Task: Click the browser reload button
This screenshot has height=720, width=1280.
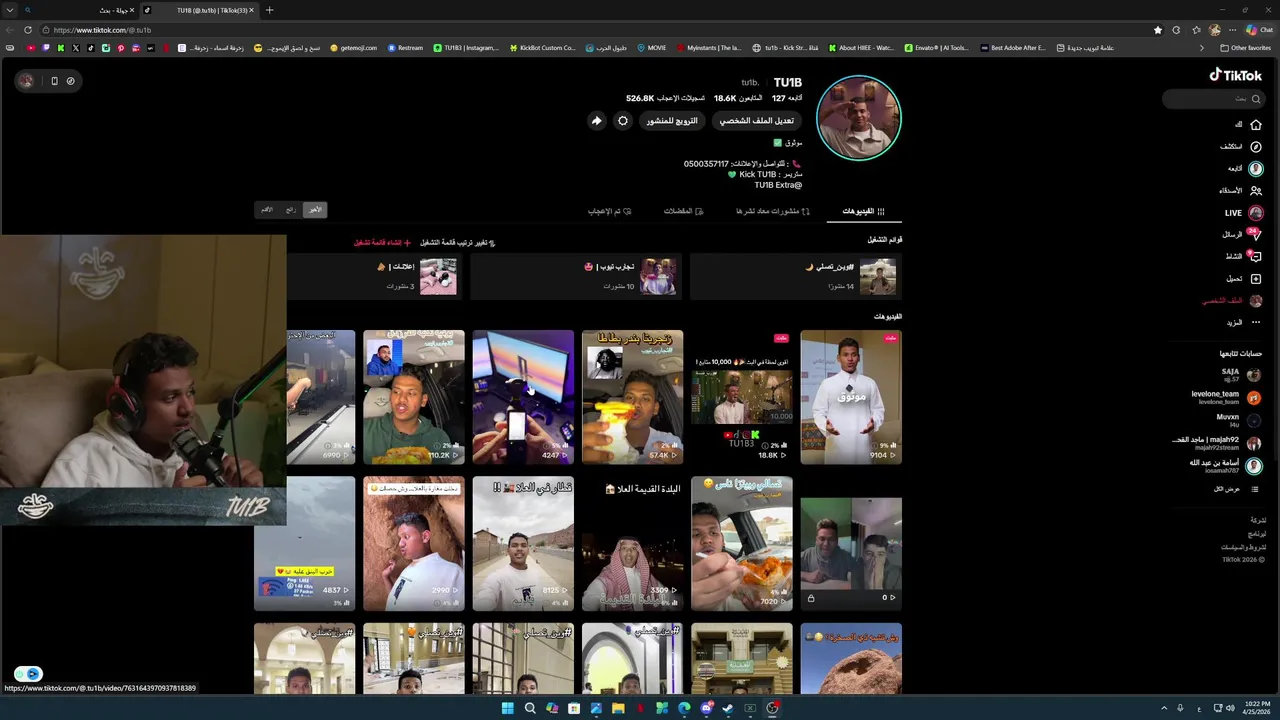Action: 28,30
